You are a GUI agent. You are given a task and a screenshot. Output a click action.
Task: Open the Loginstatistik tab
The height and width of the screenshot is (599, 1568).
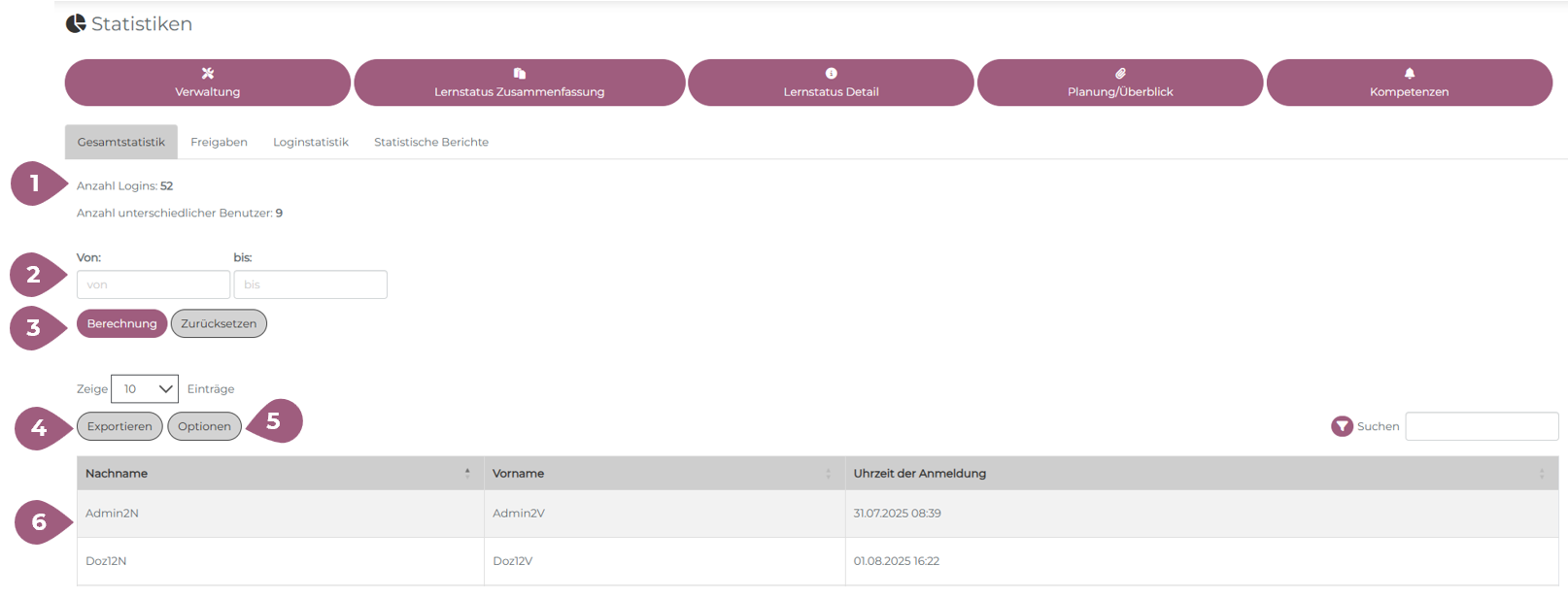[x=310, y=142]
